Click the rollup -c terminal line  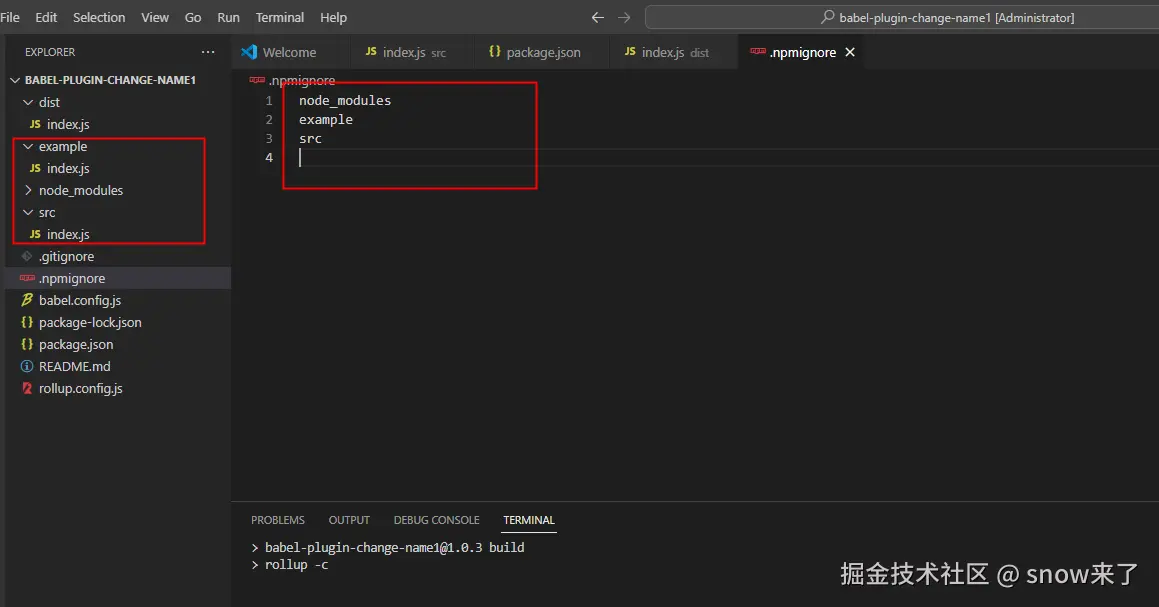pyautogui.click(x=296, y=564)
